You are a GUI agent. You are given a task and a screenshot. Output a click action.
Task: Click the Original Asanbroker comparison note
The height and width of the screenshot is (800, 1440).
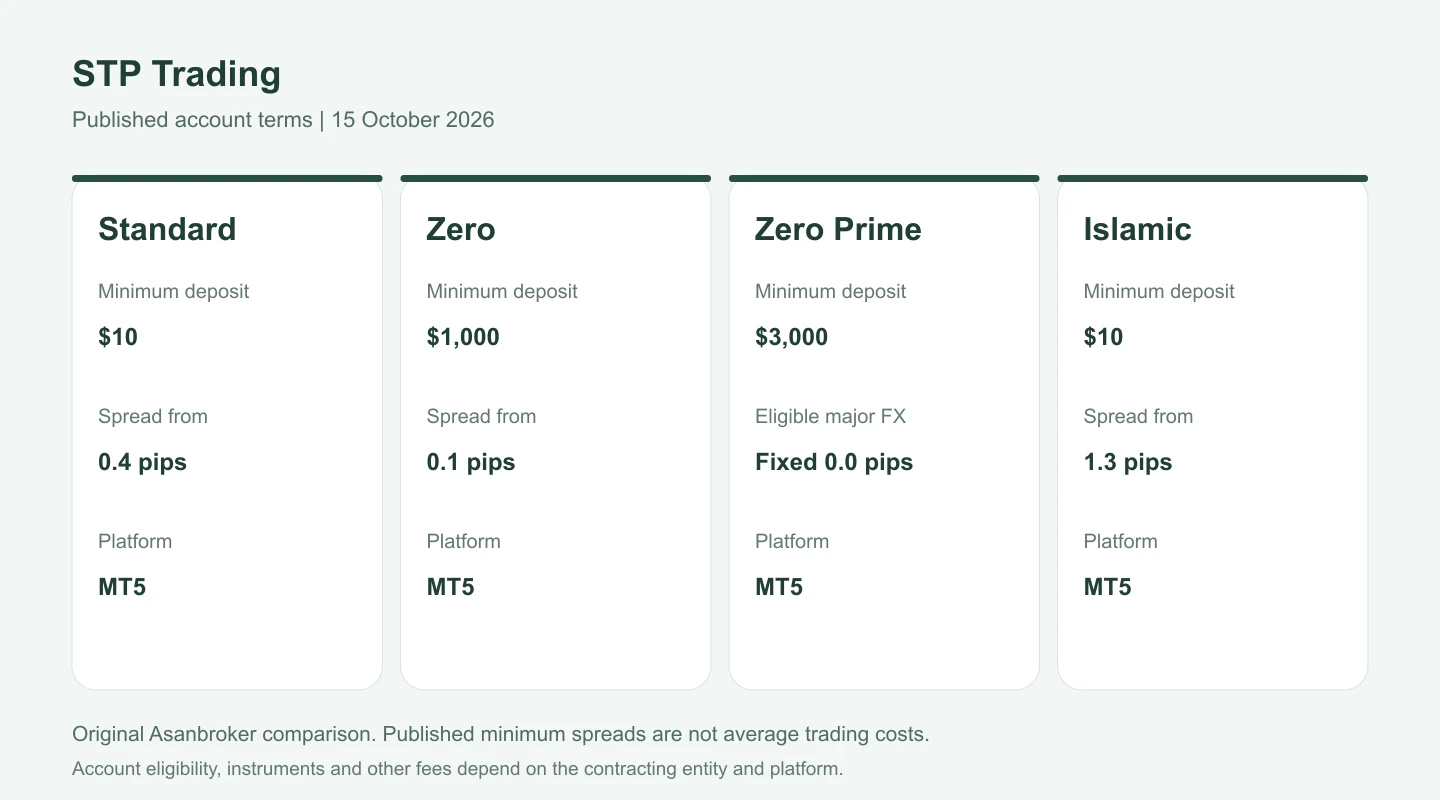501,734
